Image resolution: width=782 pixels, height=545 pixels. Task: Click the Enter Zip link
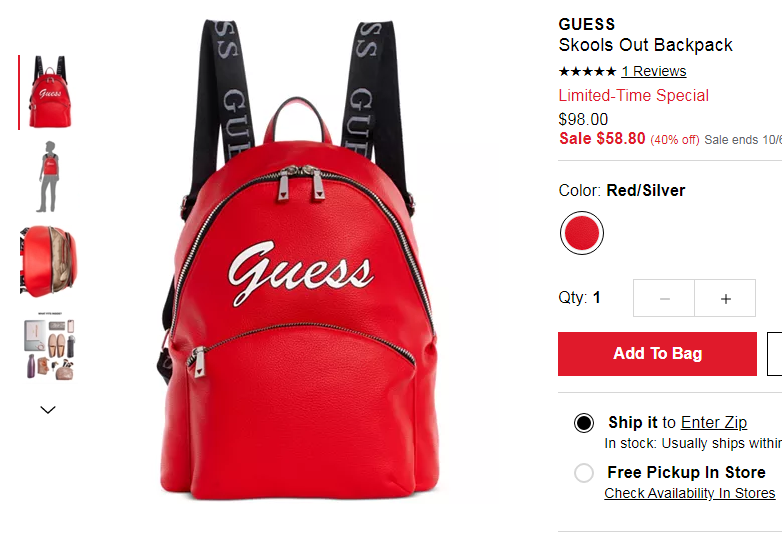point(714,422)
